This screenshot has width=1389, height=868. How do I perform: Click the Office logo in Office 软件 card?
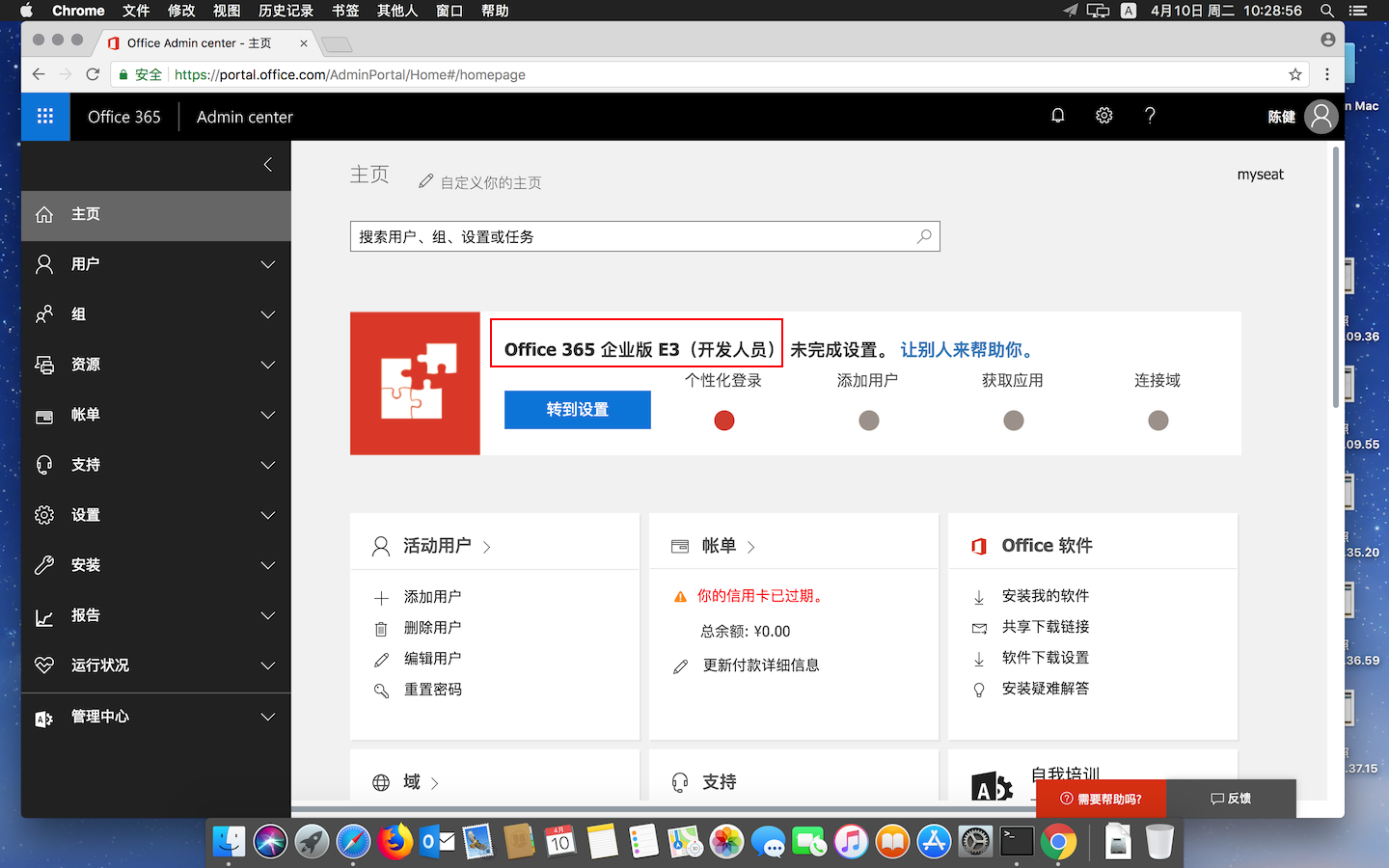[x=979, y=546]
